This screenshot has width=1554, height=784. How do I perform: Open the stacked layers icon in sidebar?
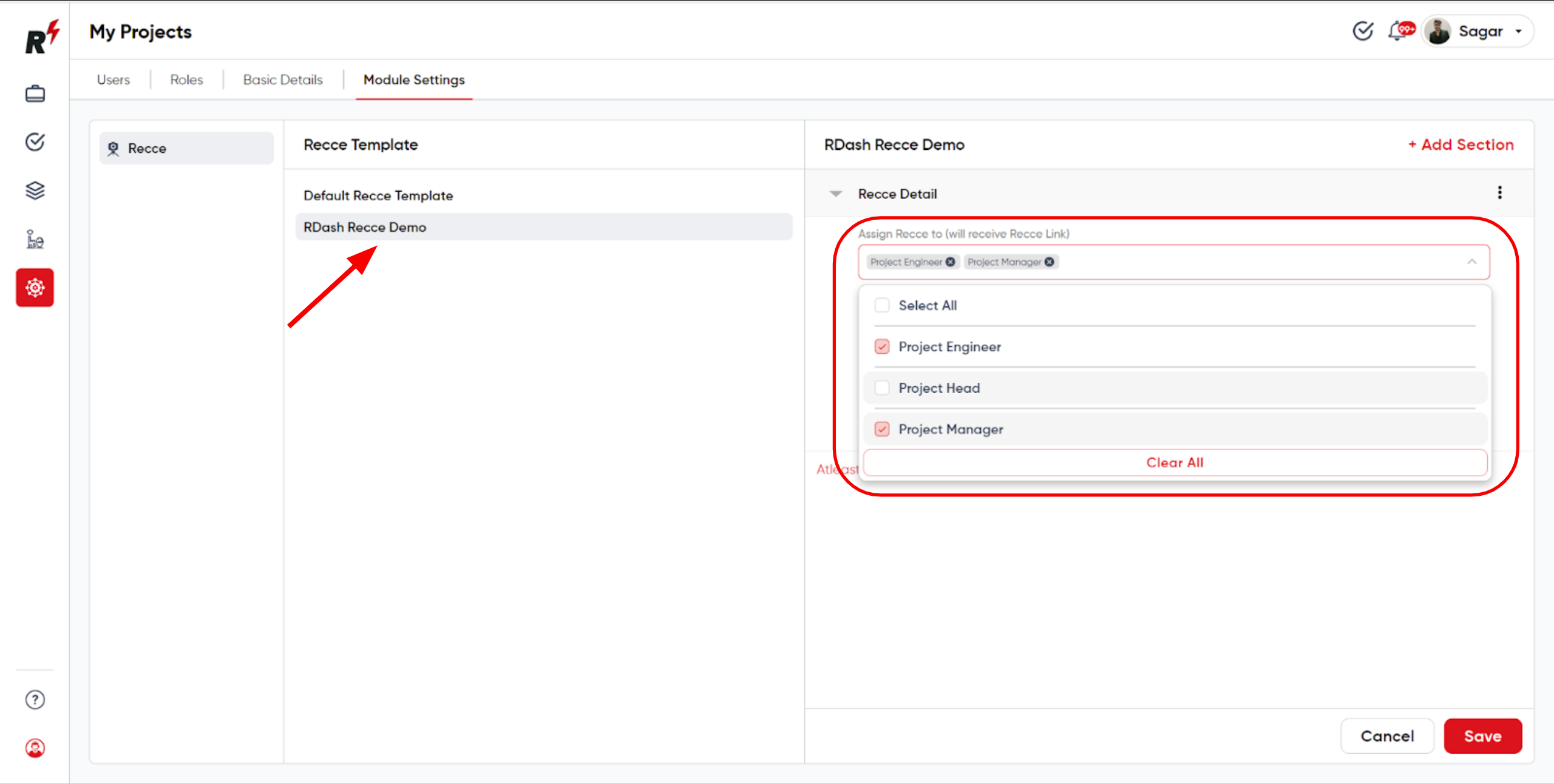click(x=35, y=191)
